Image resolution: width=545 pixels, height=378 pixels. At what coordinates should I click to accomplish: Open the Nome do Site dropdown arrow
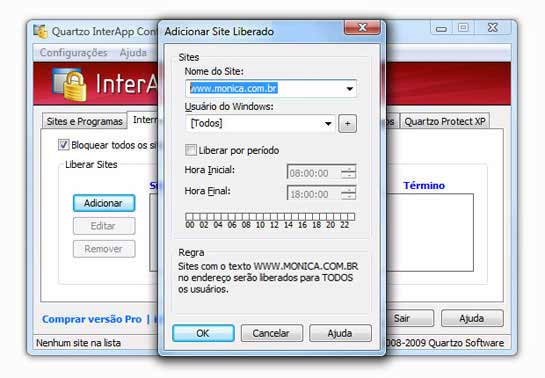[x=350, y=89]
